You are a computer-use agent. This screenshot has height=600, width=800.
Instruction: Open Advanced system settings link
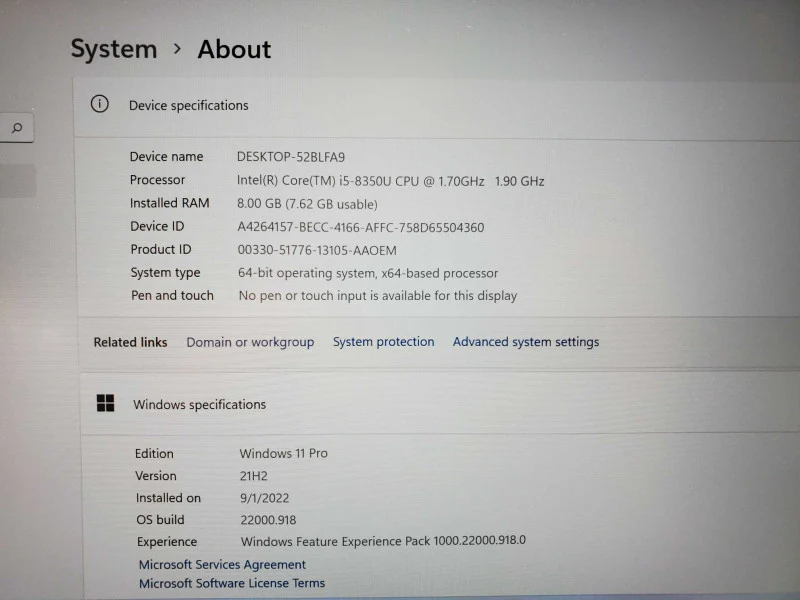coord(526,342)
